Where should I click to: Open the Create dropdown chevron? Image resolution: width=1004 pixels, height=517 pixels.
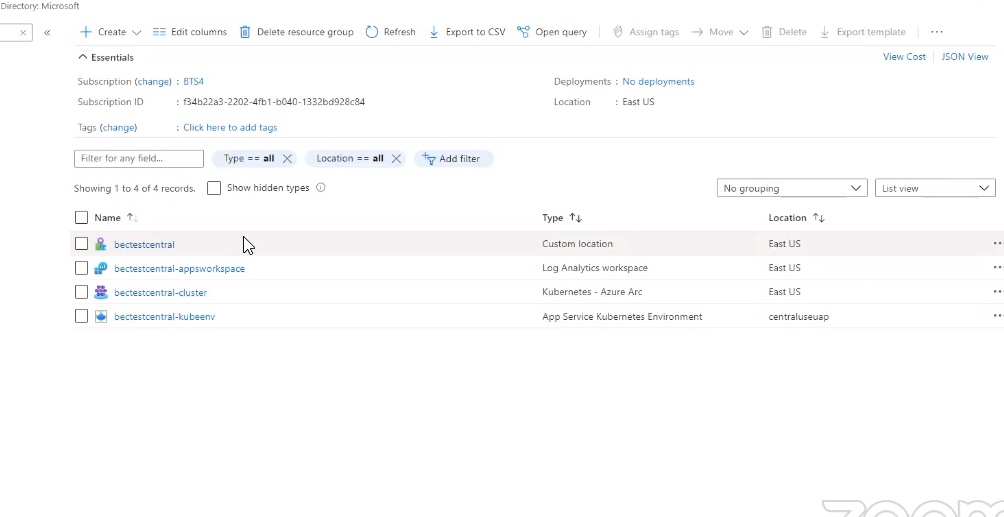pyautogui.click(x=136, y=32)
